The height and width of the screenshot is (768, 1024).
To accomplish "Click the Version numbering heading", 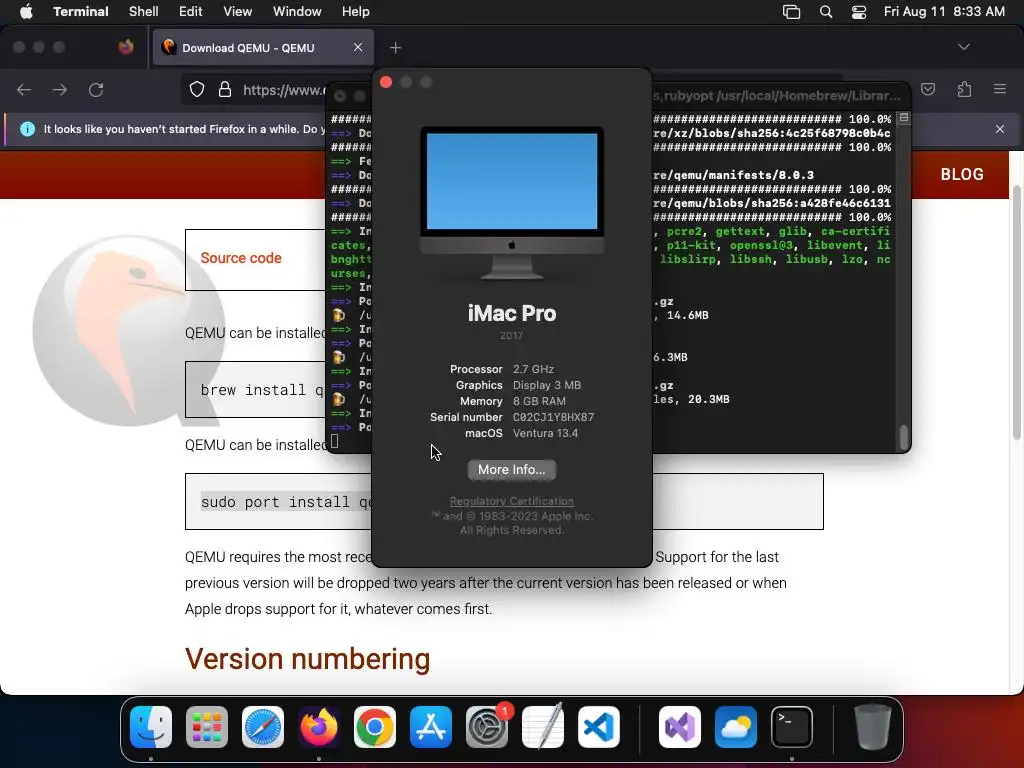I will (307, 658).
